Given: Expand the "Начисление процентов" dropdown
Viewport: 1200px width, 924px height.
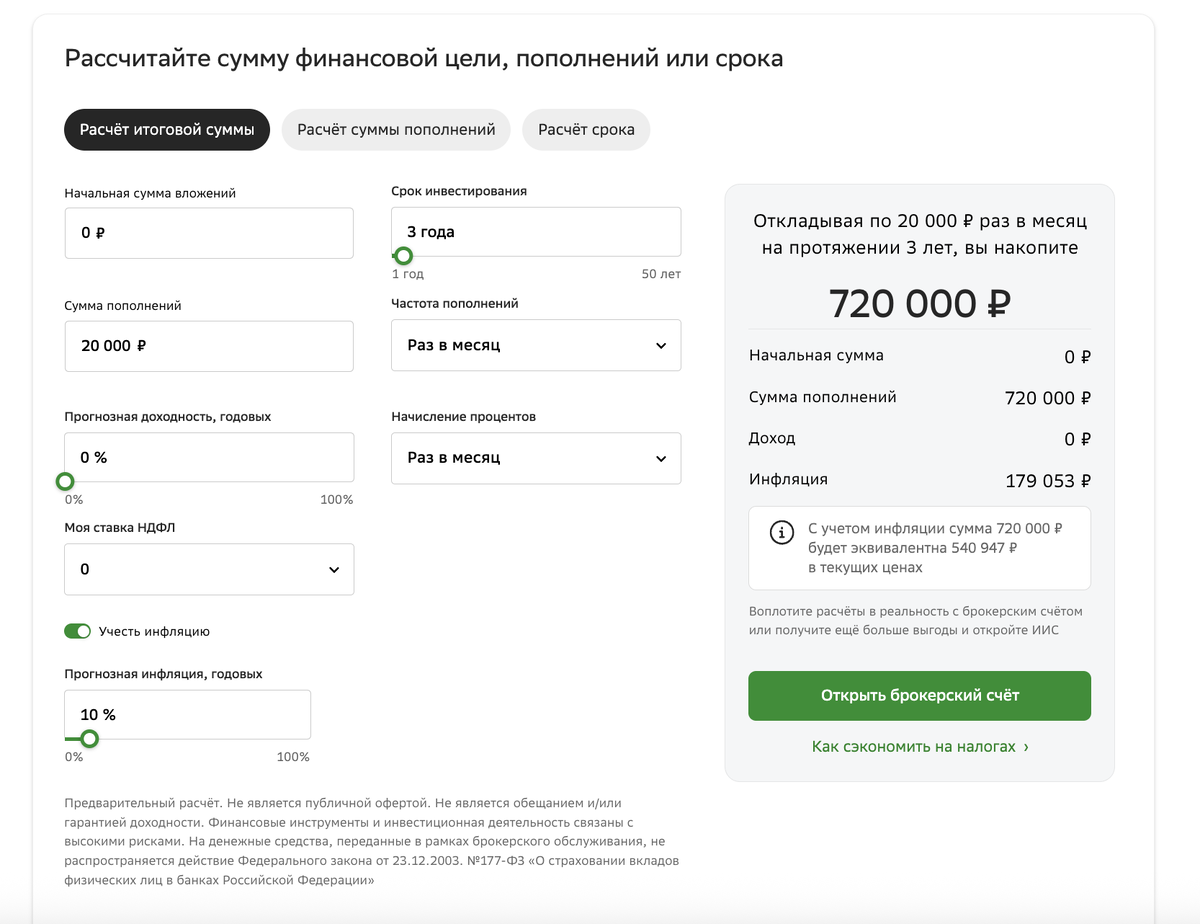Looking at the screenshot, I should click(536, 458).
